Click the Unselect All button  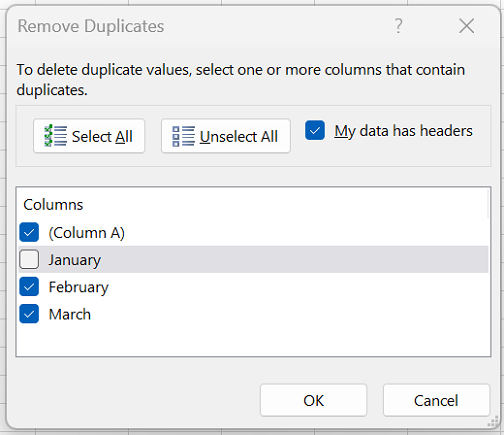[226, 136]
